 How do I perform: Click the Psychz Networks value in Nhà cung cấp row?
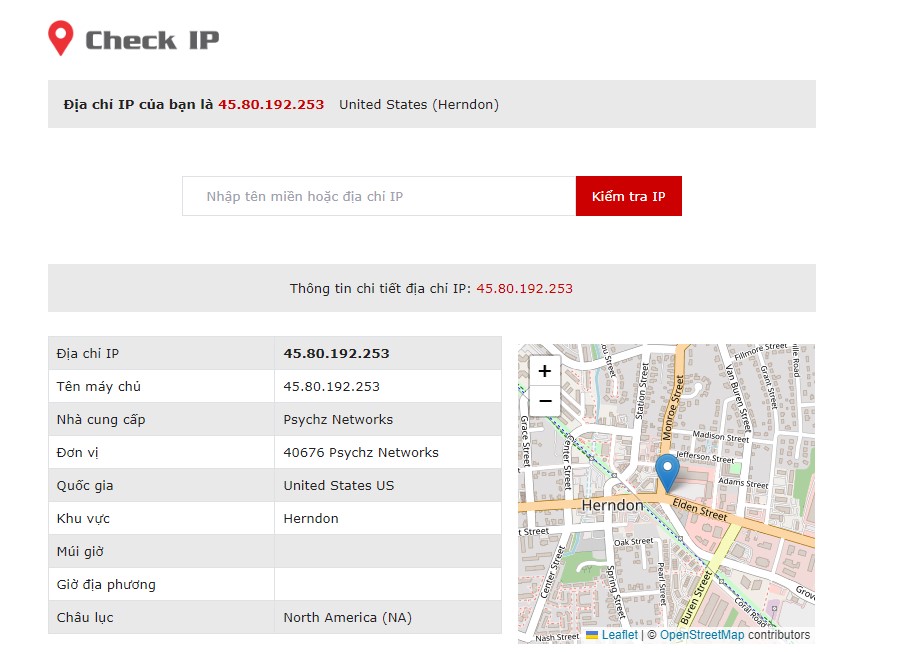coord(338,419)
